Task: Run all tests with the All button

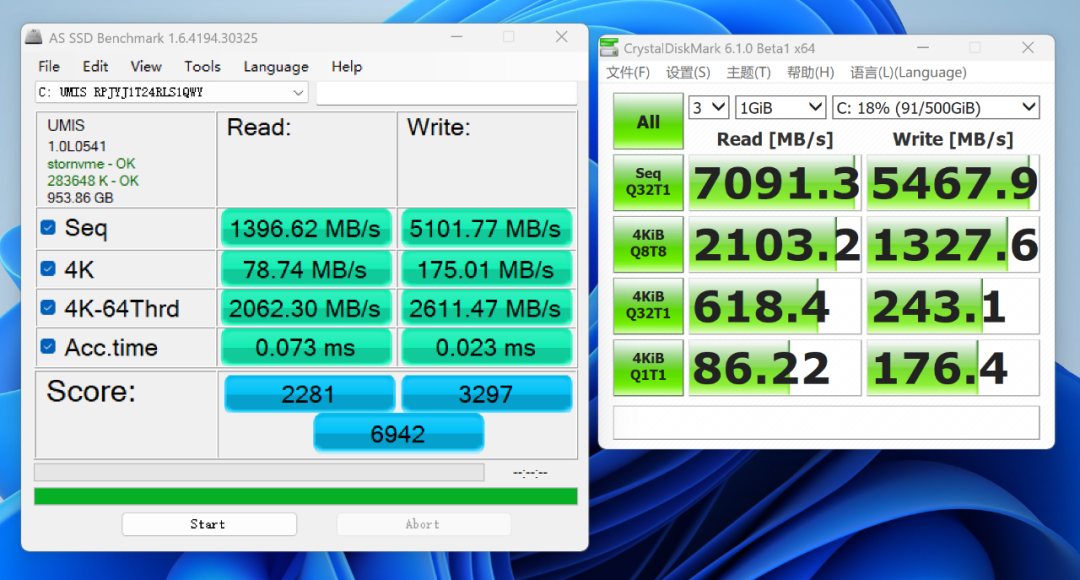Action: tap(648, 121)
